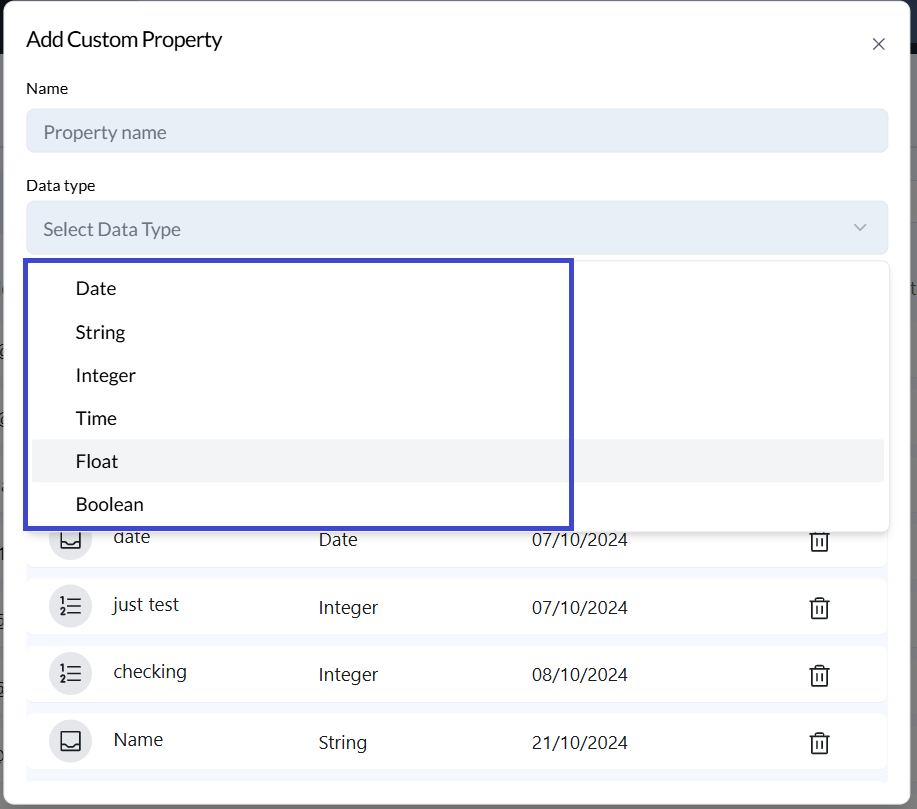The width and height of the screenshot is (917, 809).
Task: Click the 'checking' property row name
Action: (150, 672)
